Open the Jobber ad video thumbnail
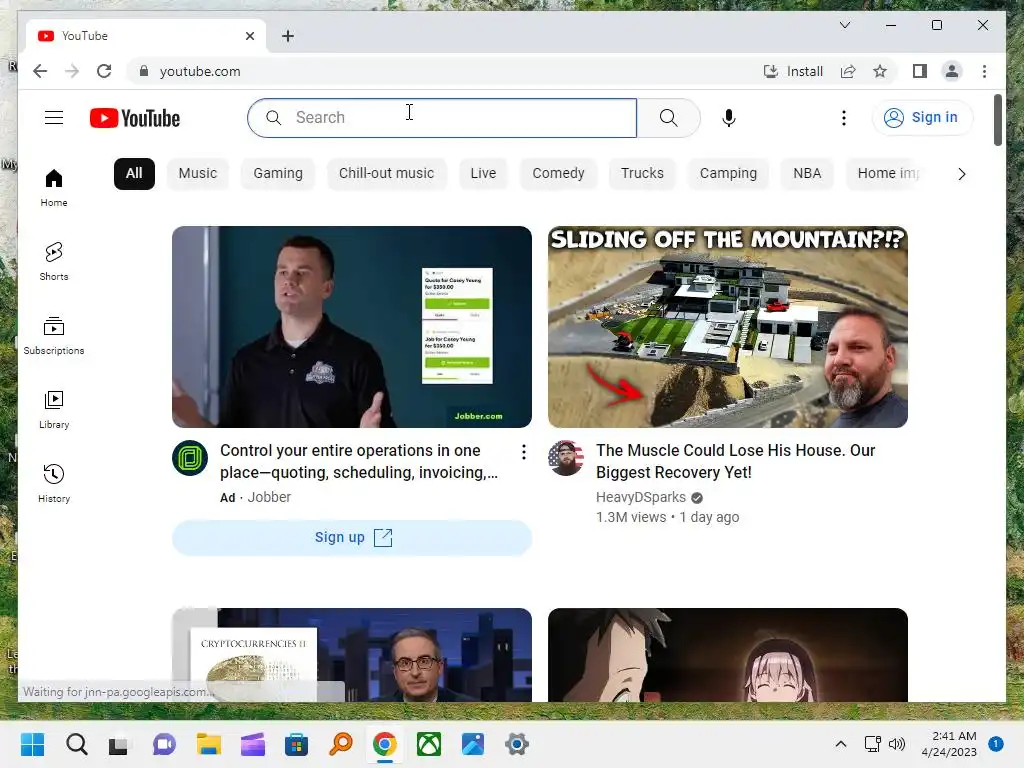The height and width of the screenshot is (768, 1024). [x=352, y=327]
